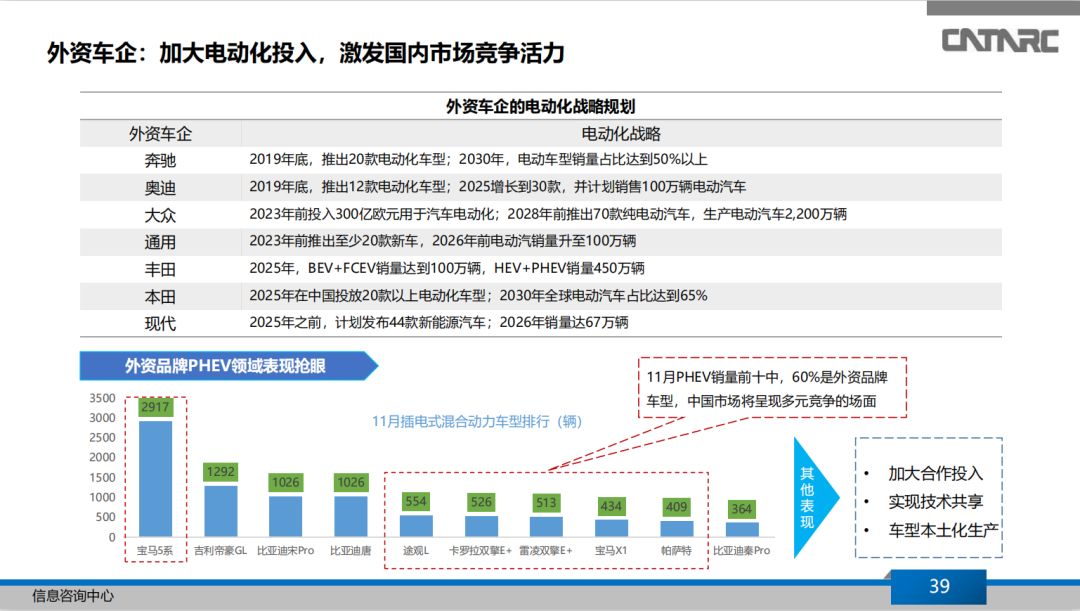The image size is (1080, 611).
Task: Click axis label 途观L
Action: click(415, 550)
